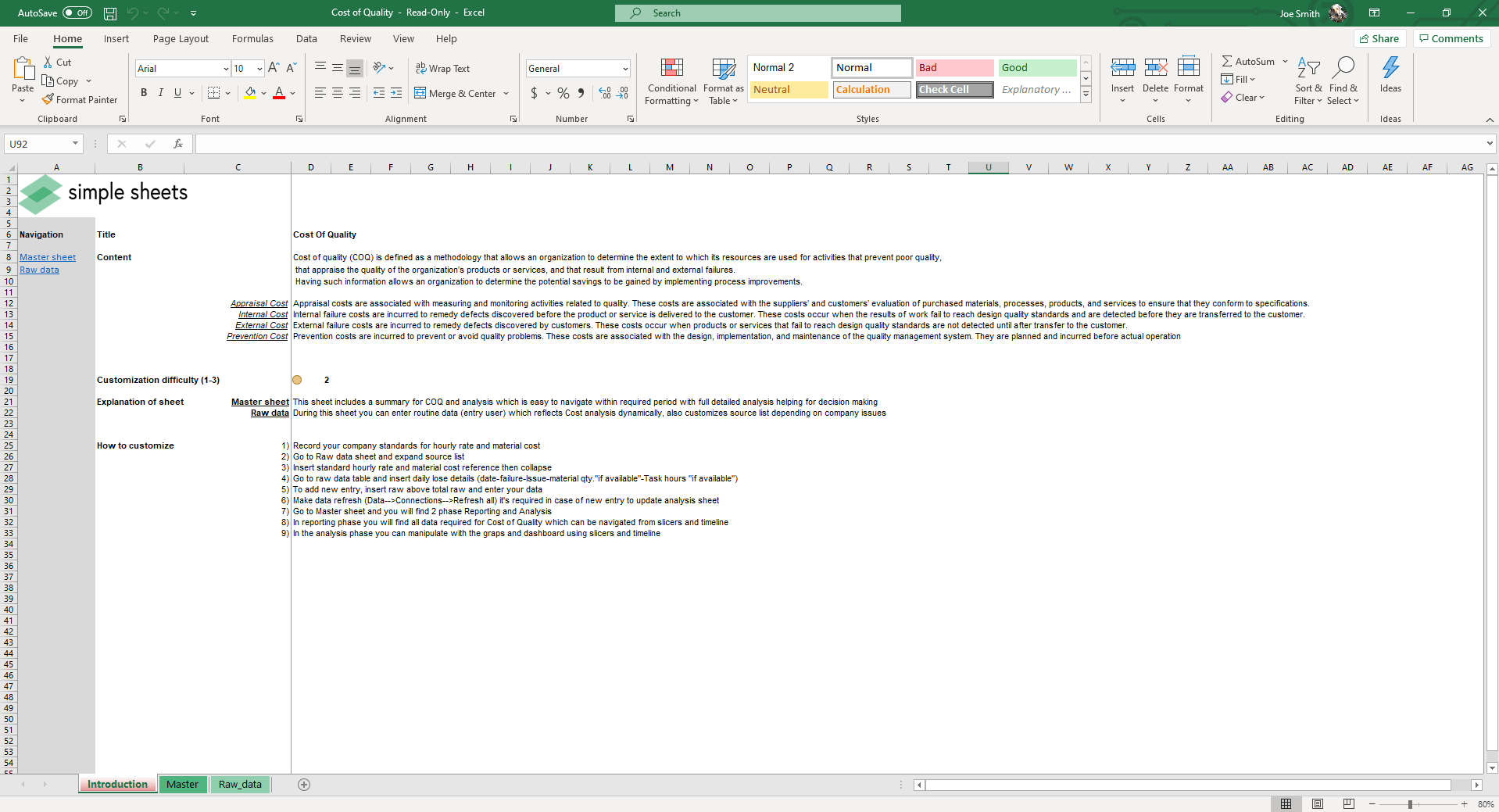1499x812 pixels.
Task: Expand the formula bar
Action: coord(1490,144)
